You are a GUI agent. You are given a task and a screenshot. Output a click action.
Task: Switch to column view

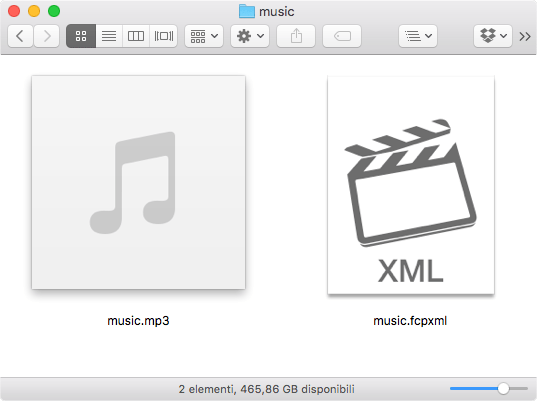coord(136,36)
